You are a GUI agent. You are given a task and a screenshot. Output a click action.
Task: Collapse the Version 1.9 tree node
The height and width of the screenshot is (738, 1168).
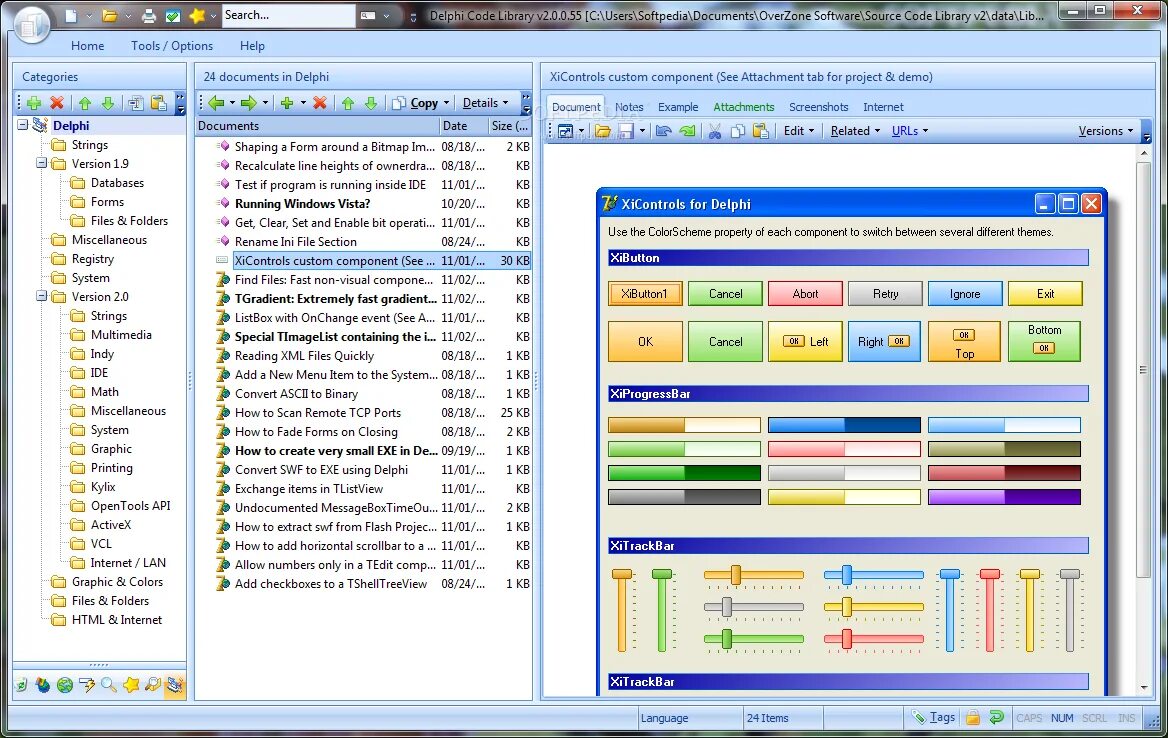(42, 163)
